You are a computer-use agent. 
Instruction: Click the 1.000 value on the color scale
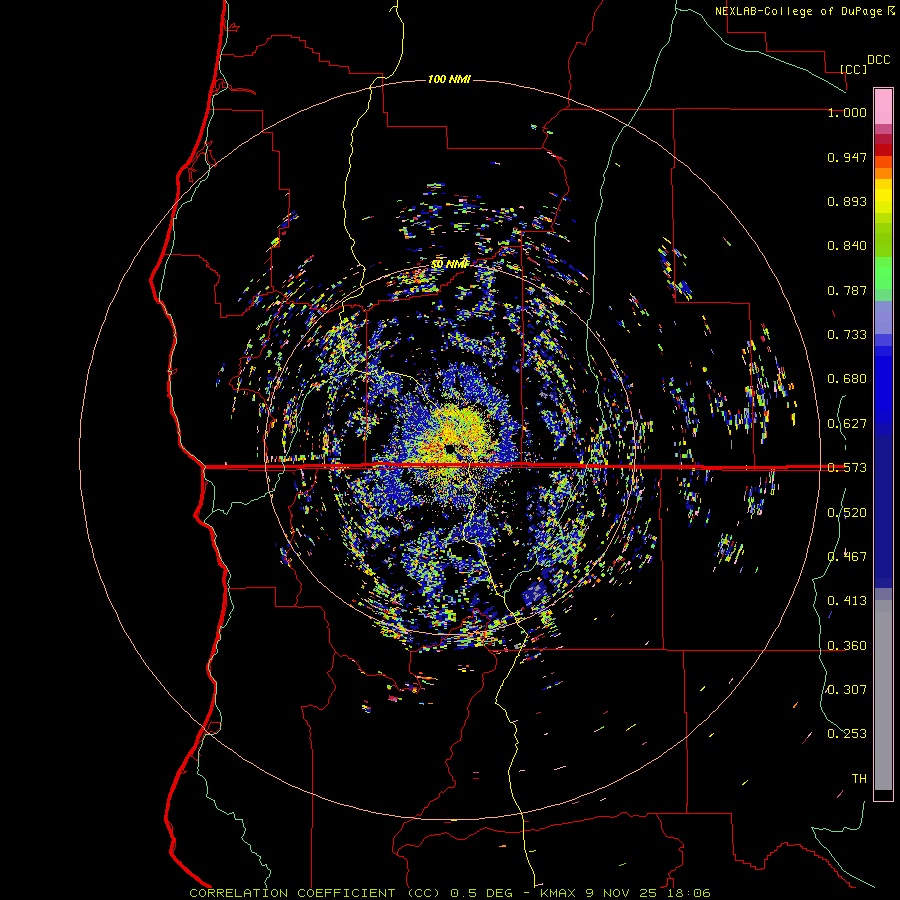tap(847, 112)
